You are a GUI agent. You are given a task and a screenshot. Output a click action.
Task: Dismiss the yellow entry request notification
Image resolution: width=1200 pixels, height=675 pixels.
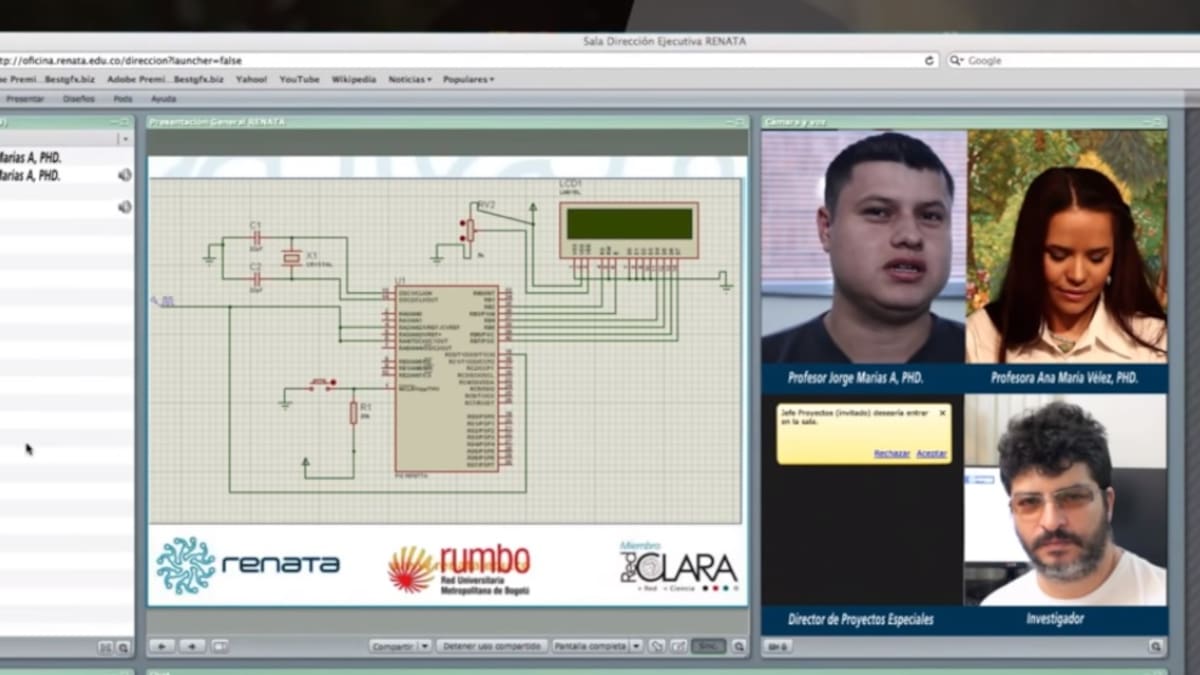click(x=941, y=412)
